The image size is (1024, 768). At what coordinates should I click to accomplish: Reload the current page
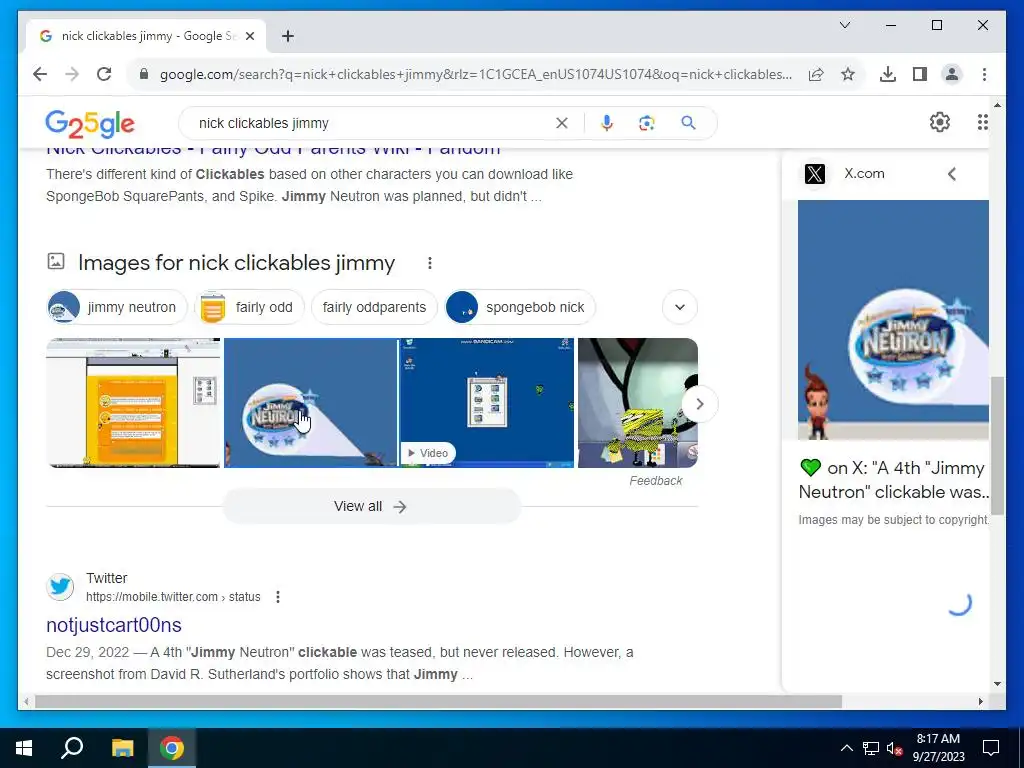click(x=104, y=74)
